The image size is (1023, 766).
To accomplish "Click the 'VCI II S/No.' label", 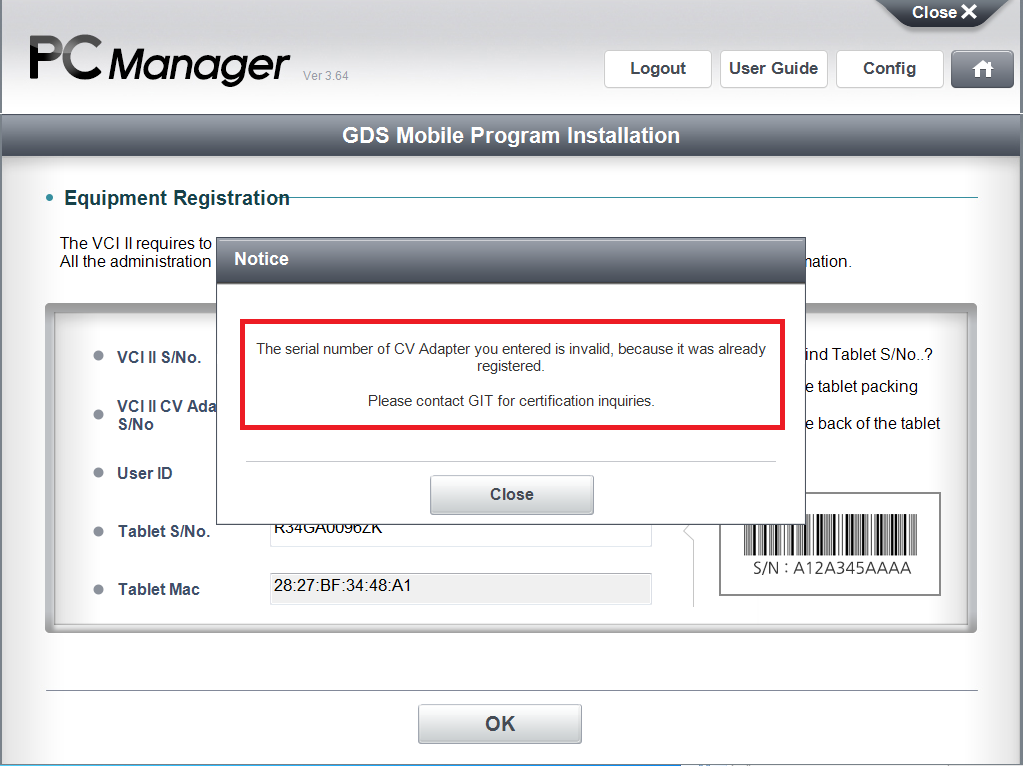I will 159,358.
